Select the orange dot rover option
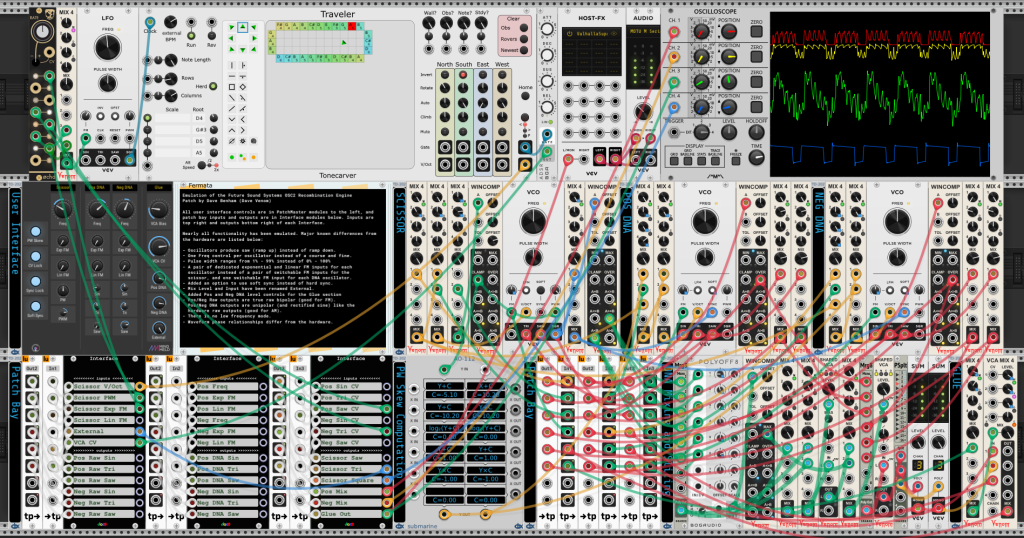 coord(253,157)
